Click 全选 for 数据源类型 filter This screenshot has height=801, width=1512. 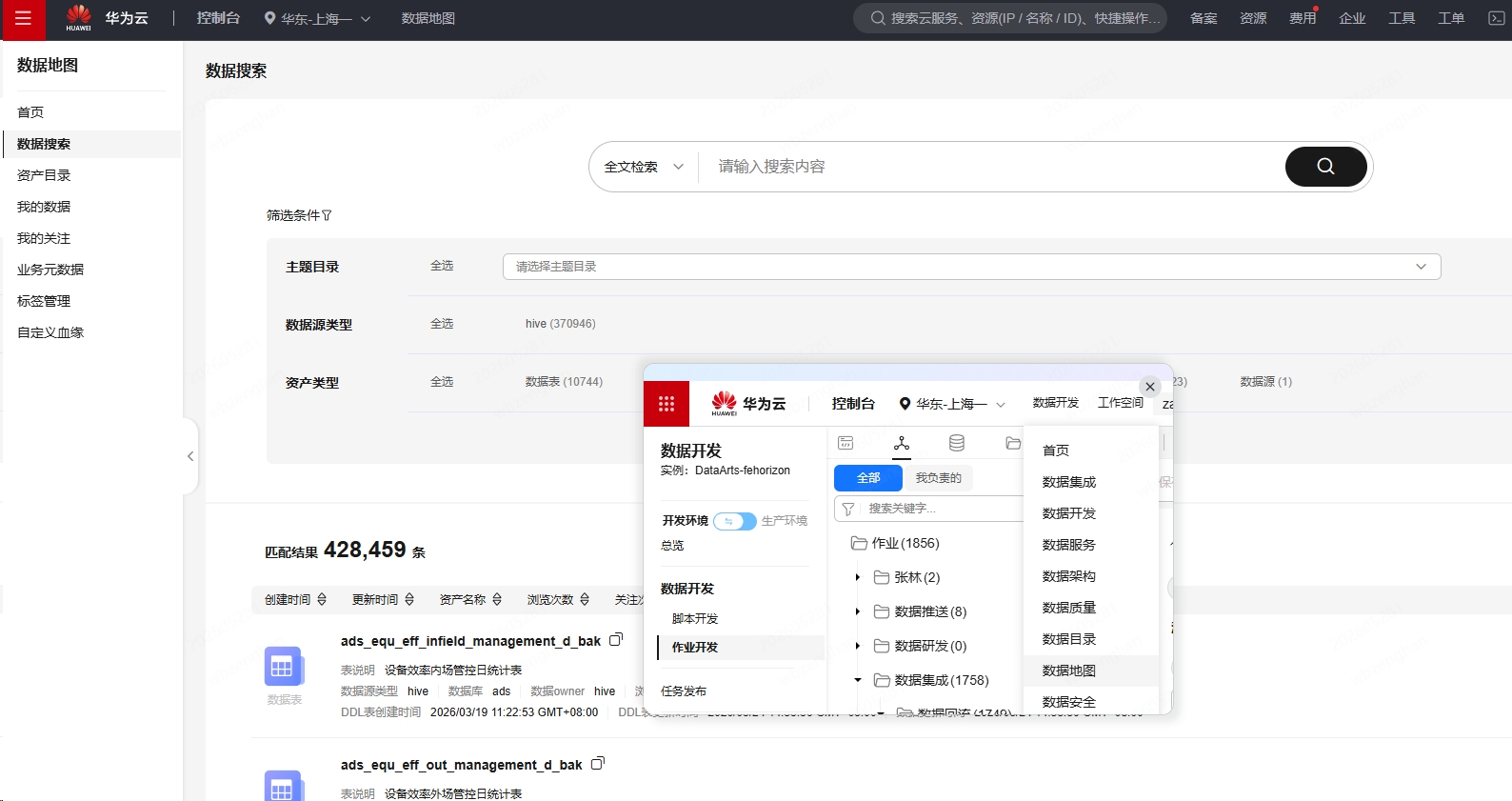(442, 324)
